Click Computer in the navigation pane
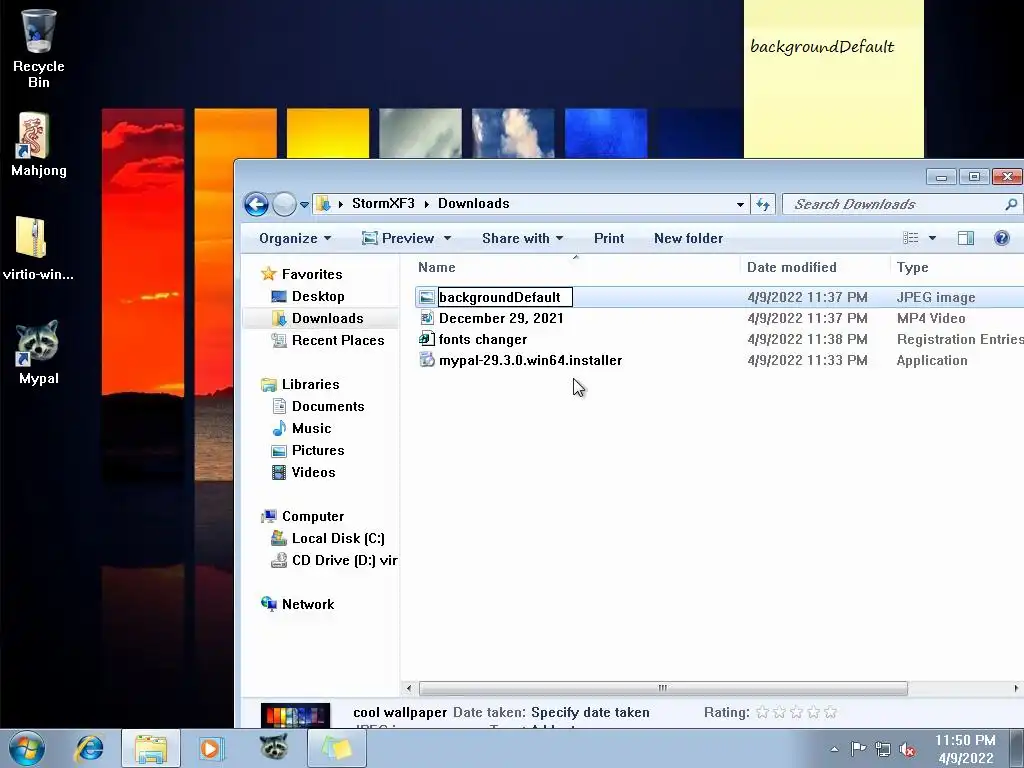 point(313,517)
